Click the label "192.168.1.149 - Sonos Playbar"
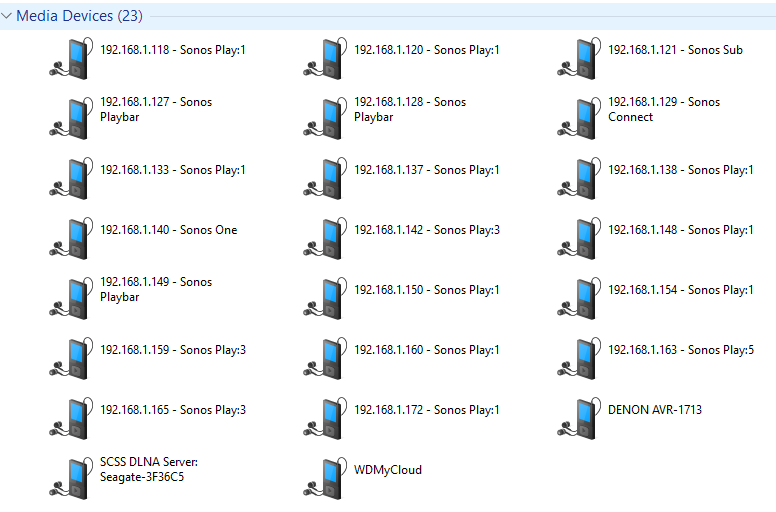The width and height of the screenshot is (776, 512). (156, 289)
